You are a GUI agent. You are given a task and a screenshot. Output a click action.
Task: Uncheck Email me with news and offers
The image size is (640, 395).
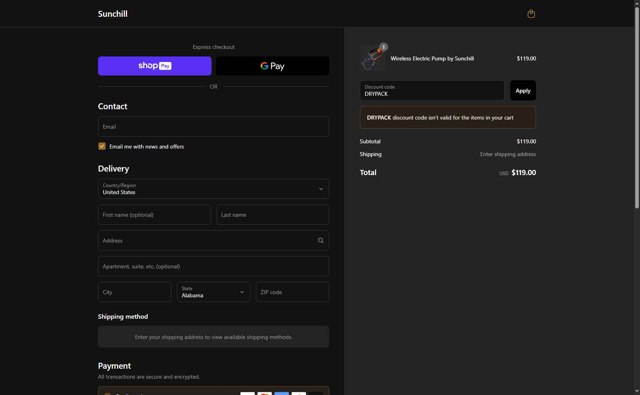[x=102, y=146]
